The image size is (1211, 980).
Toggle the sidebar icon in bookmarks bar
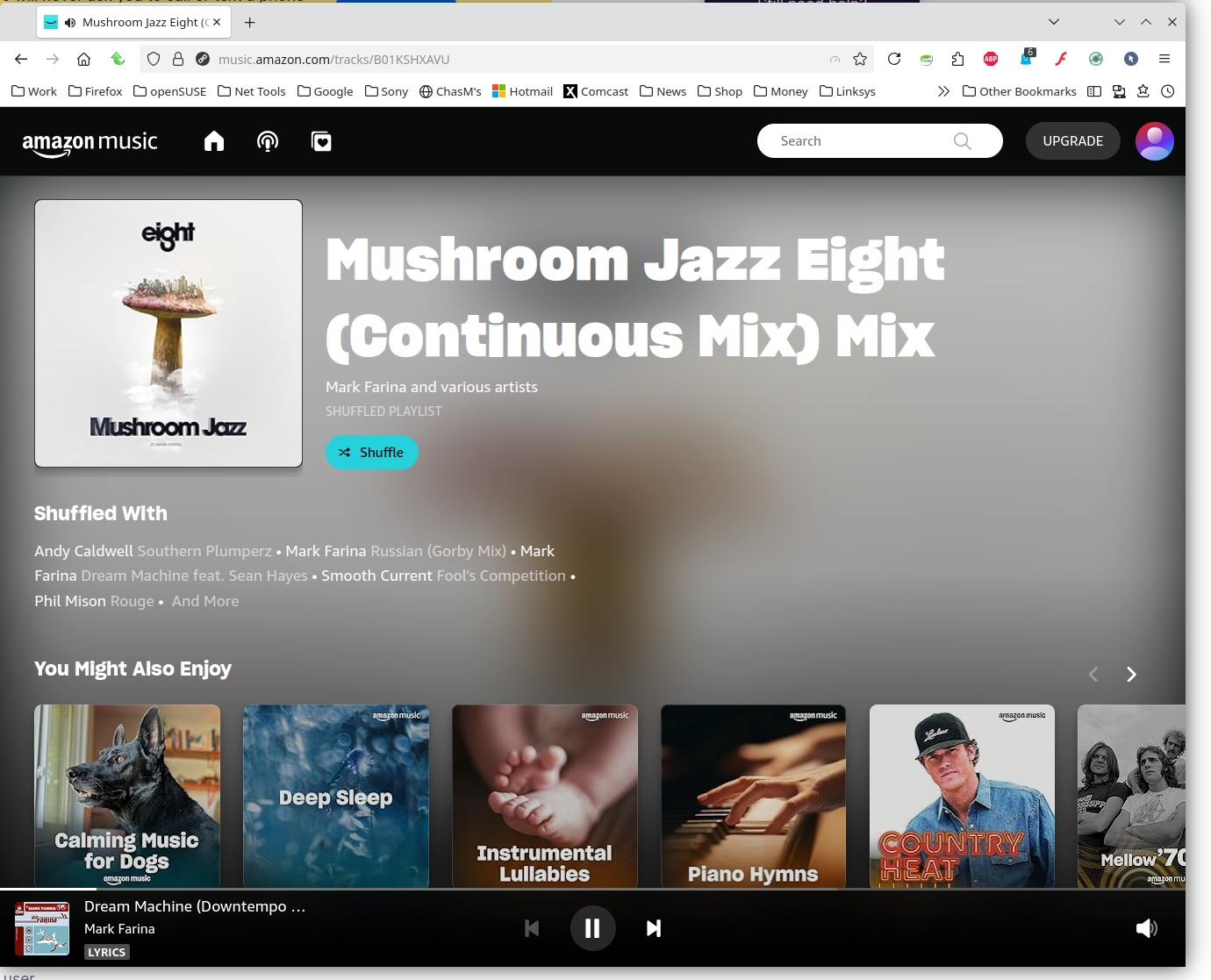pos(1094,91)
